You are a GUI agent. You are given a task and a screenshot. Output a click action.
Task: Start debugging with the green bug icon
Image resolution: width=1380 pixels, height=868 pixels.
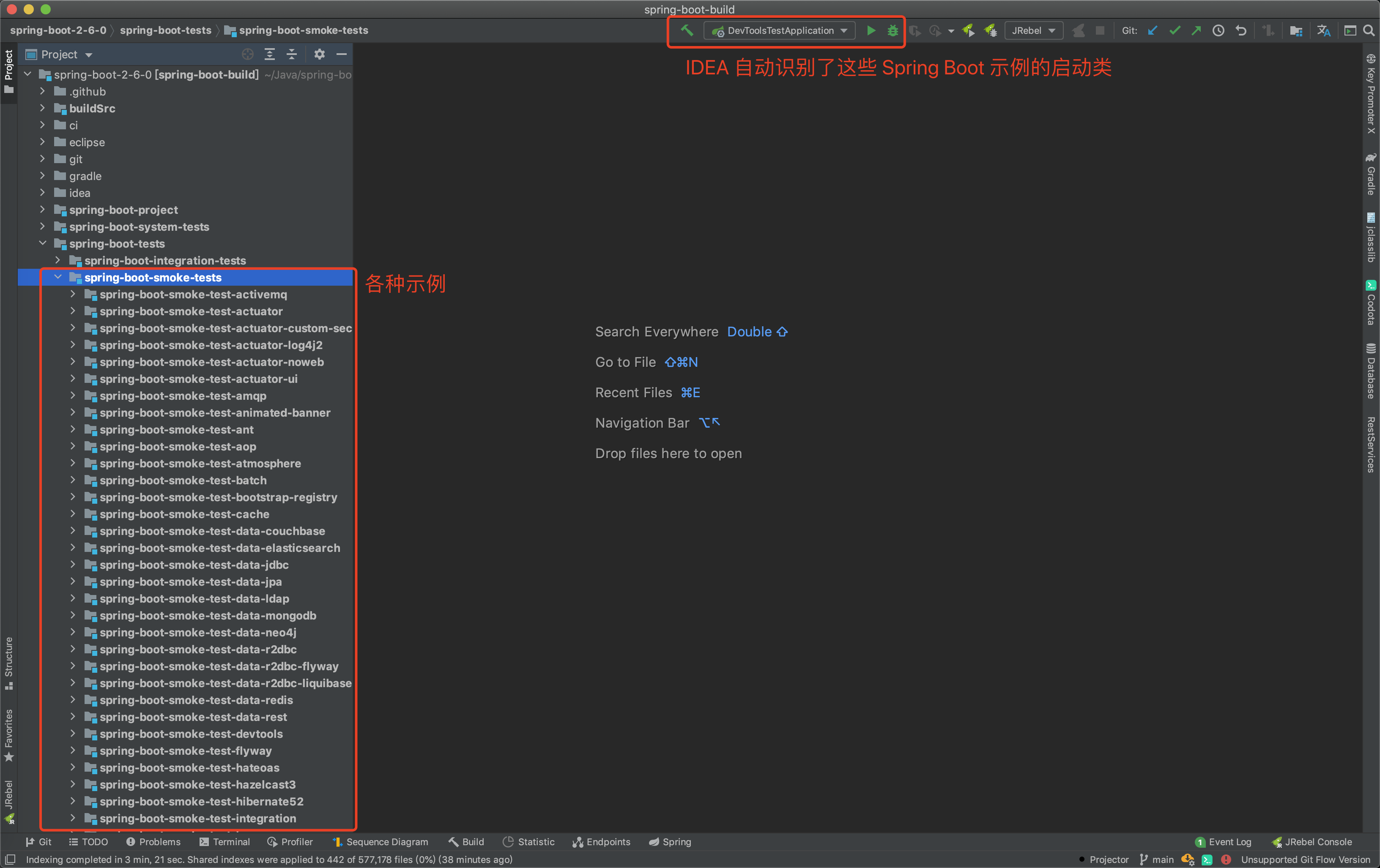[892, 30]
